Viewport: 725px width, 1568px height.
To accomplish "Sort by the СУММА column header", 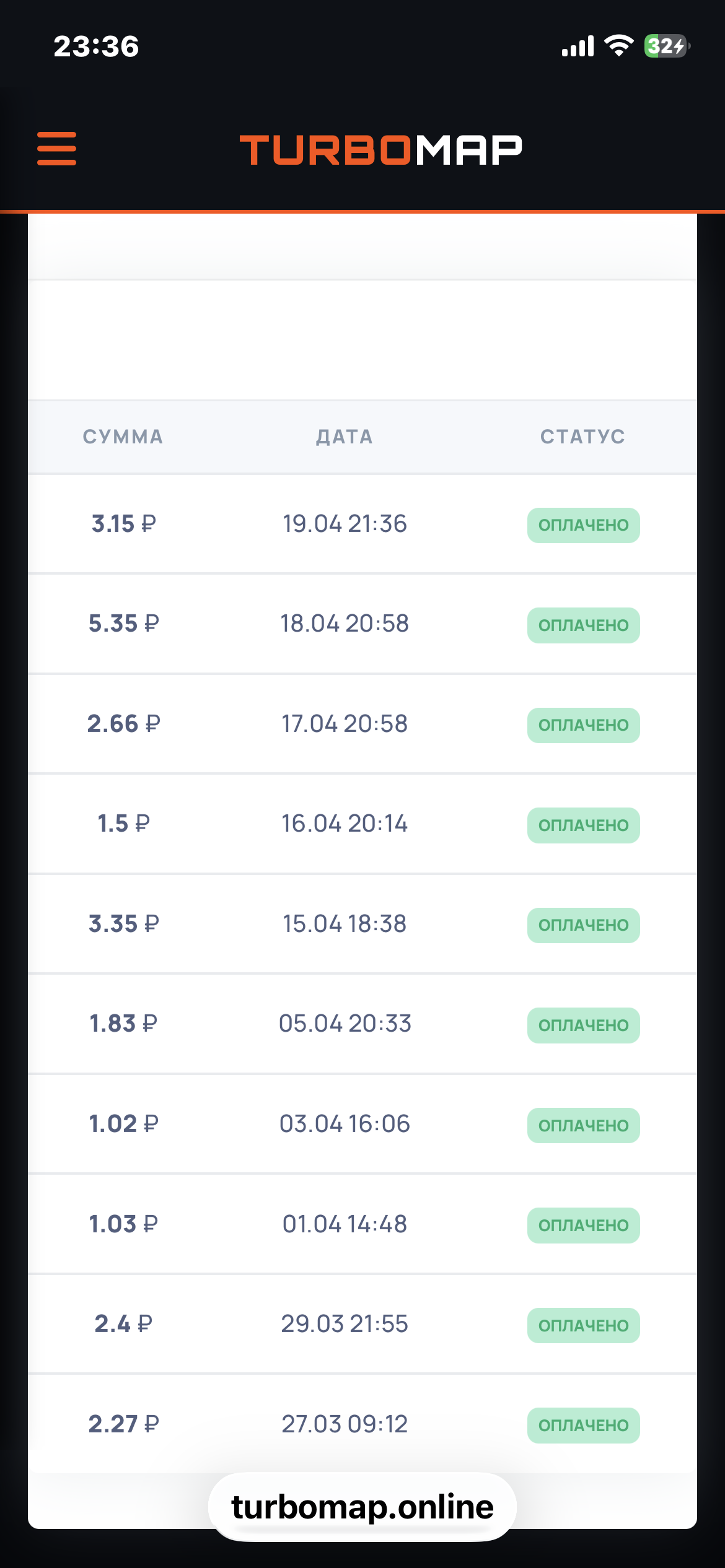I will pyautogui.click(x=123, y=437).
